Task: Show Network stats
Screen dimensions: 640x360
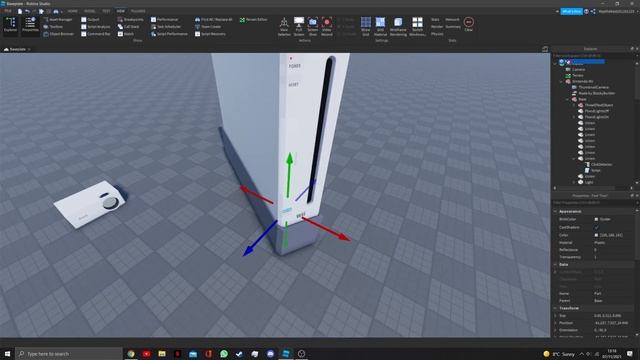Action: [452, 20]
